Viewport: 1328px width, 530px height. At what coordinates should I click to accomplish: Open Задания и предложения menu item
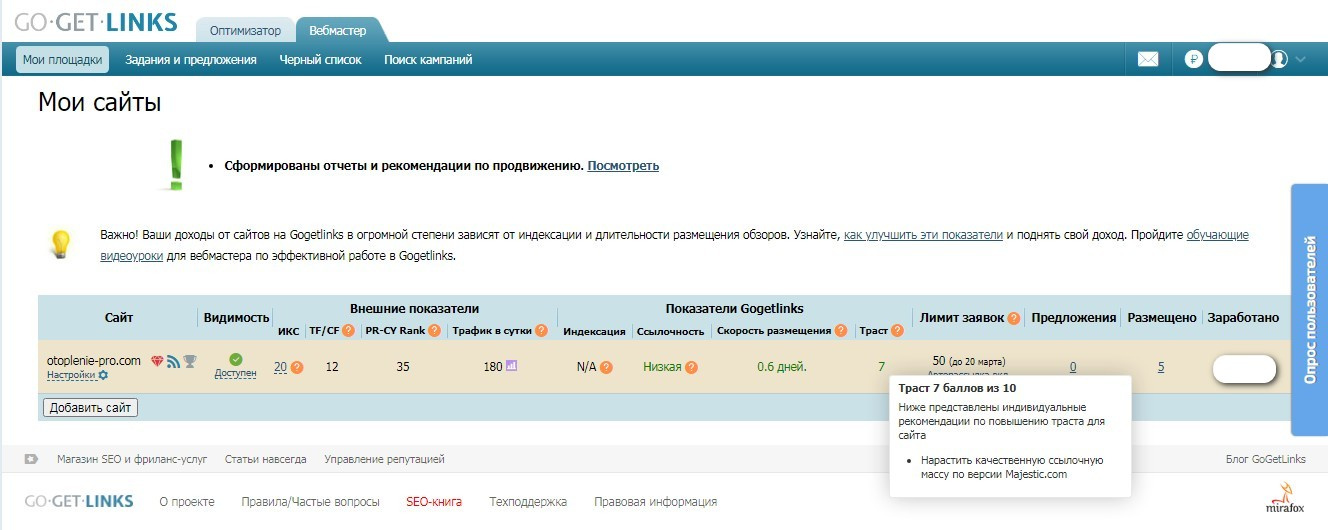191,59
